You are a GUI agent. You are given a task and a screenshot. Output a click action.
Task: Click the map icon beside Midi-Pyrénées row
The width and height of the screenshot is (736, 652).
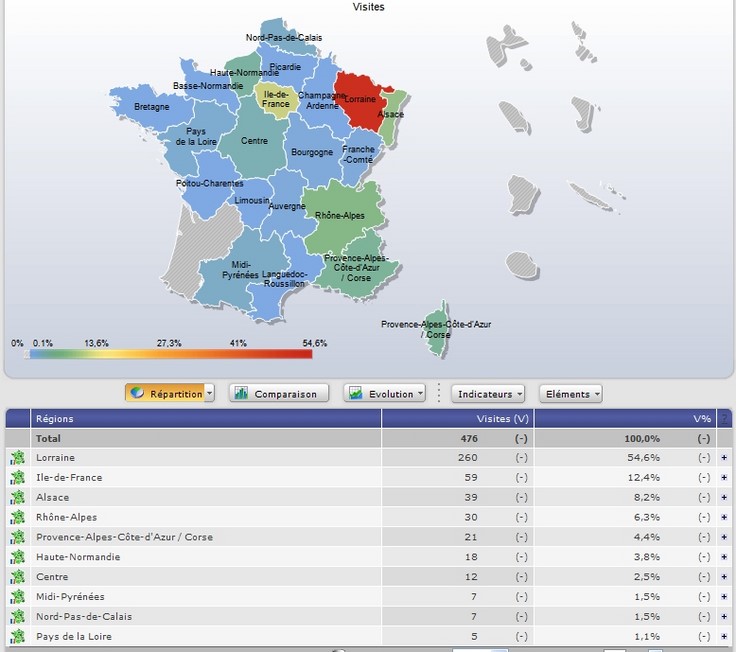(x=17, y=597)
